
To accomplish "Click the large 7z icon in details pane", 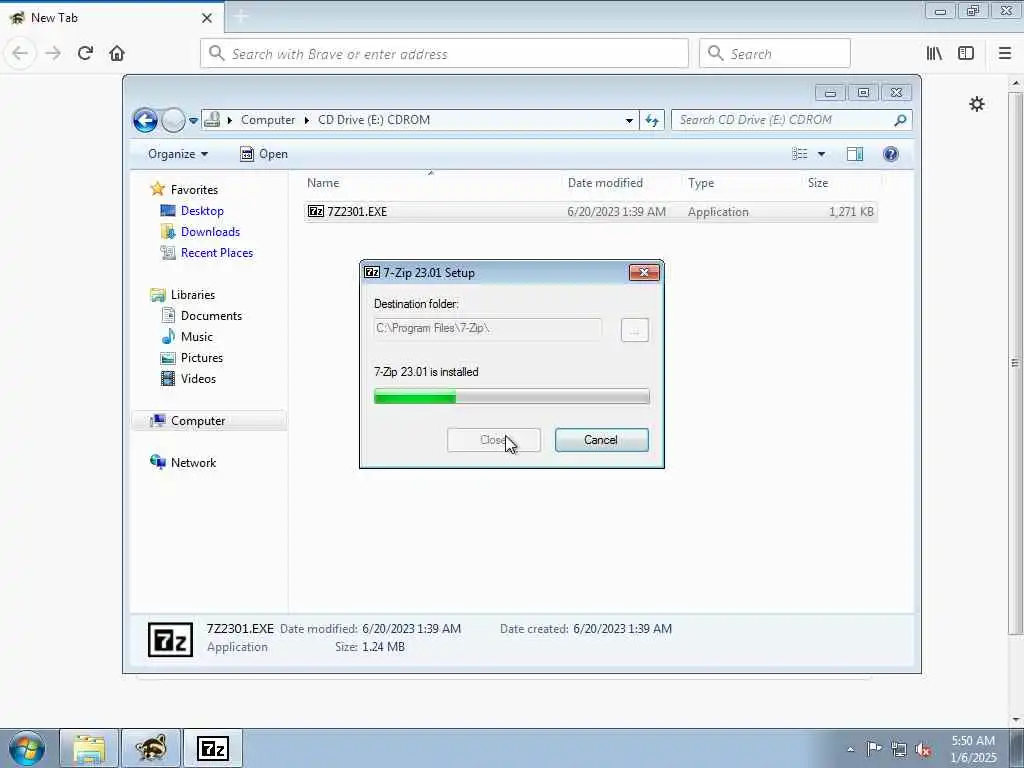I will [x=170, y=639].
